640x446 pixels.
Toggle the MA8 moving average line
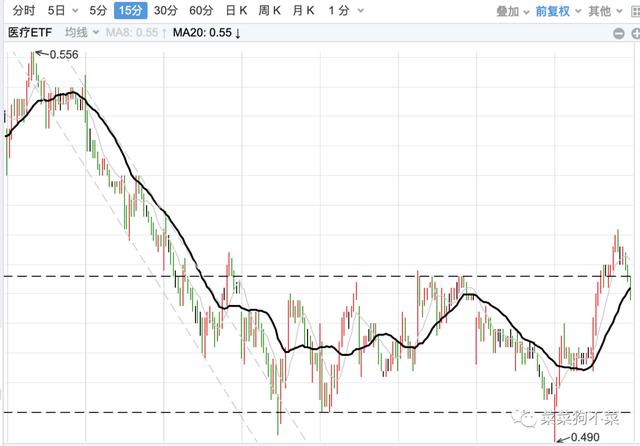(x=136, y=33)
